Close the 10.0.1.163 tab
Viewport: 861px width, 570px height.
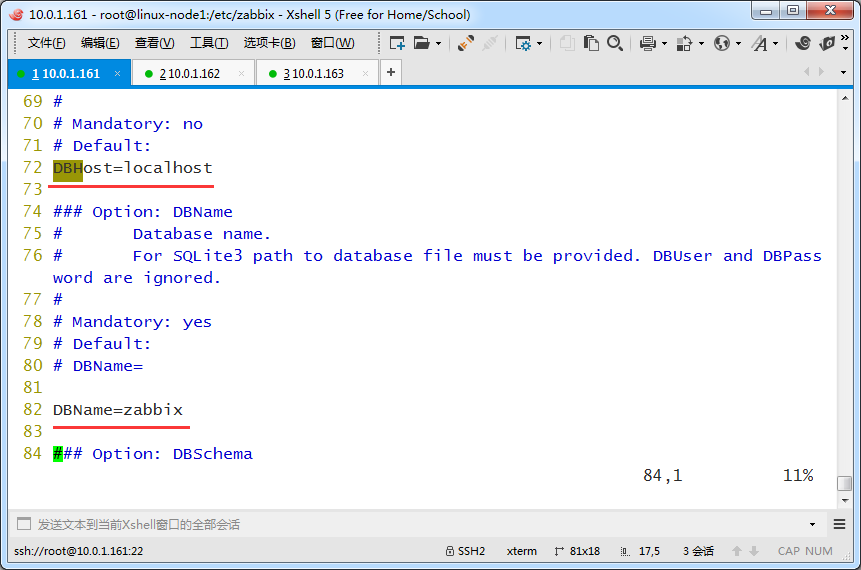365,74
